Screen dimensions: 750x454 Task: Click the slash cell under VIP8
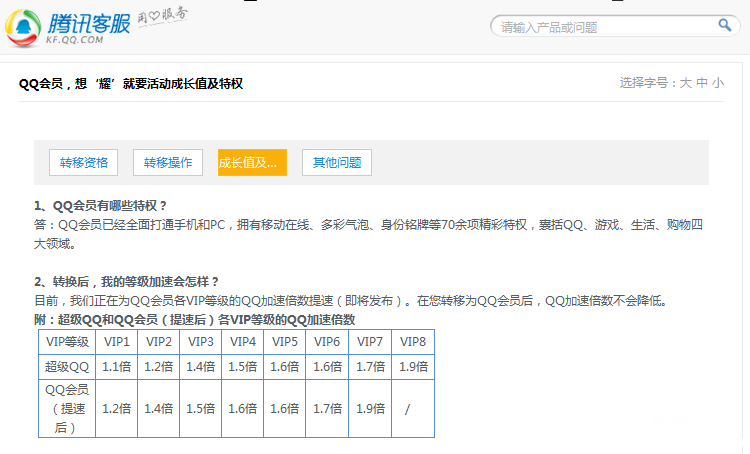(413, 409)
